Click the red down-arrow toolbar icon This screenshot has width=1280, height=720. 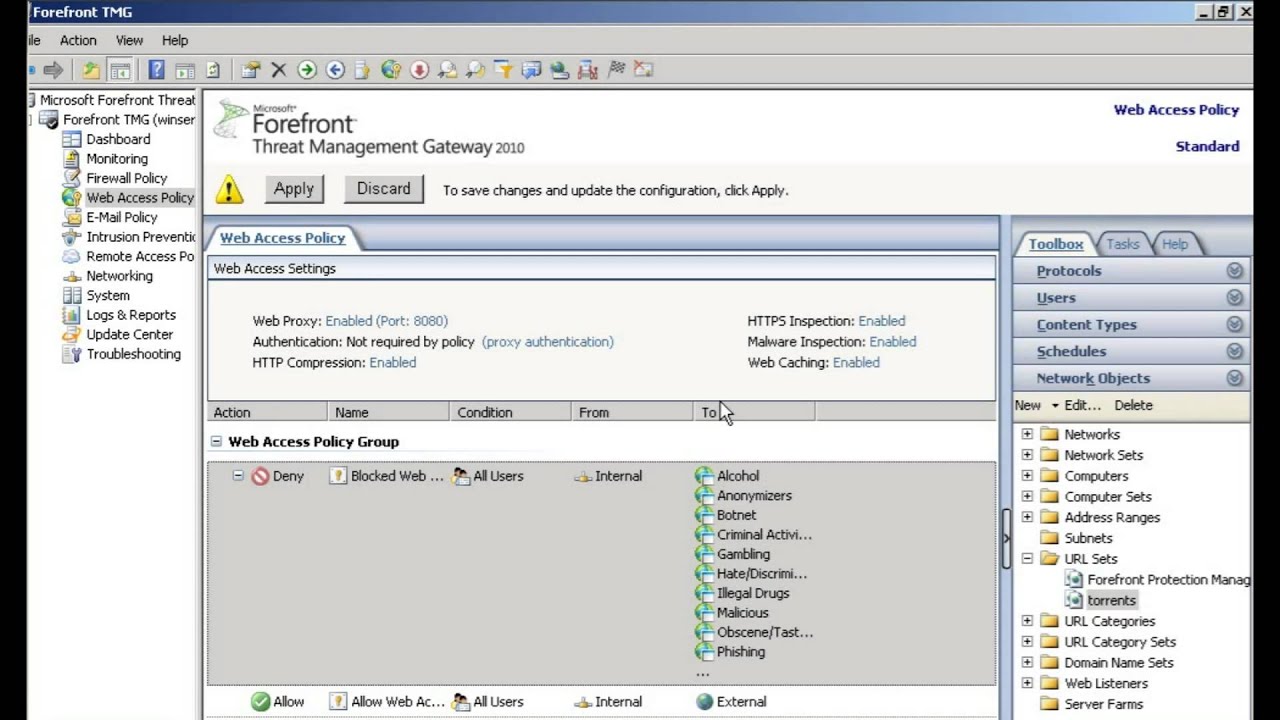tap(419, 70)
